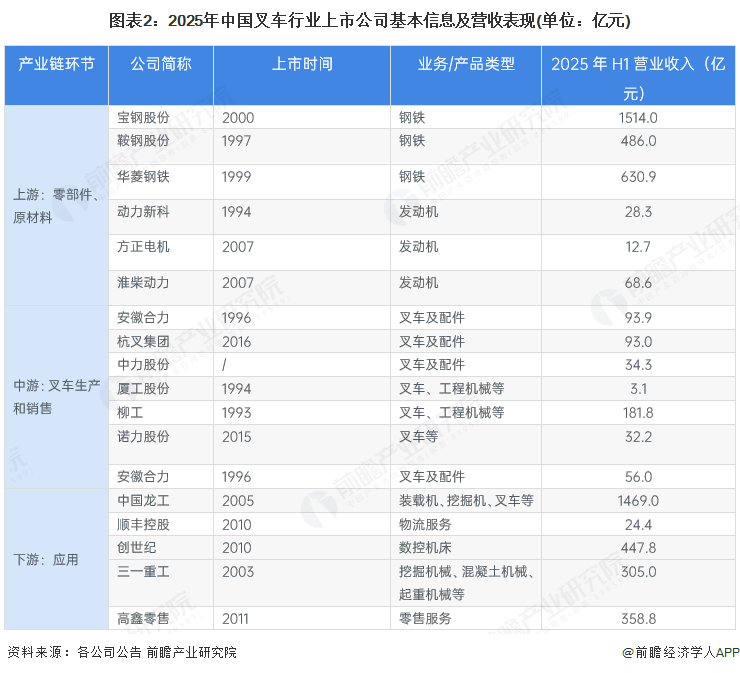Screen dimensions: 740x673
Task: Click revenue value 181.8
Action: (638, 413)
